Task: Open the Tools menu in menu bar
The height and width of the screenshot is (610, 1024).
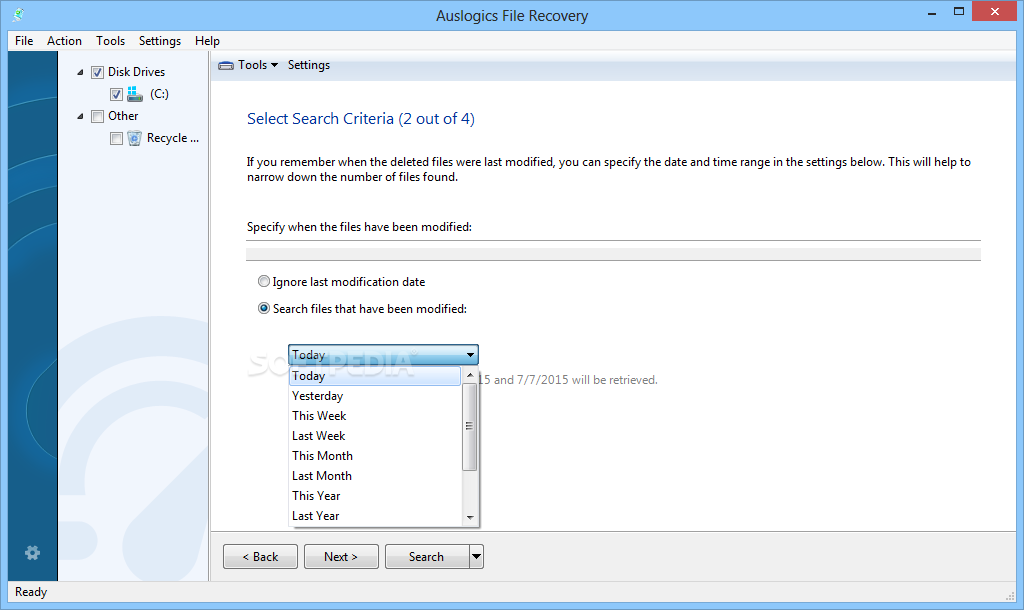Action: click(x=110, y=40)
